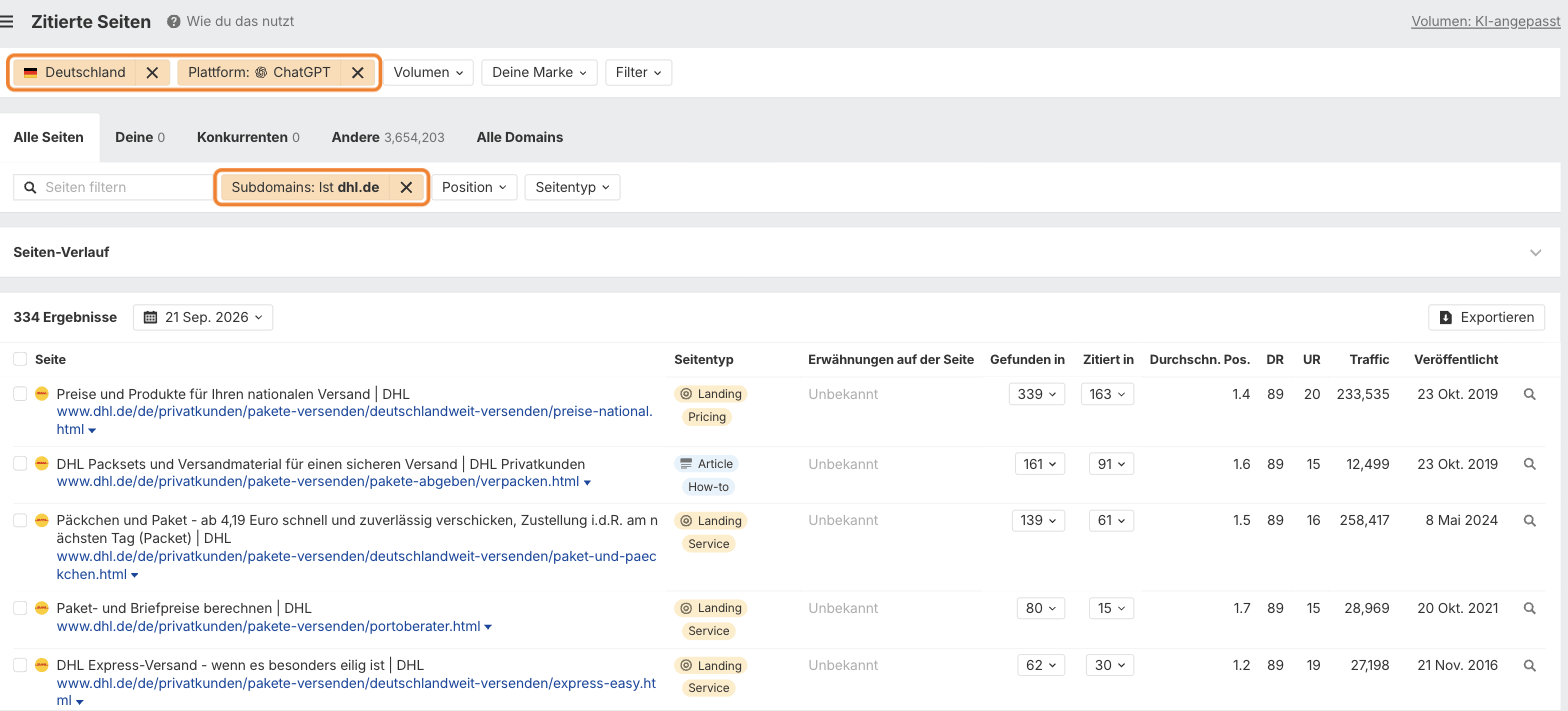Open the Deine Marke dropdown

tap(540, 72)
